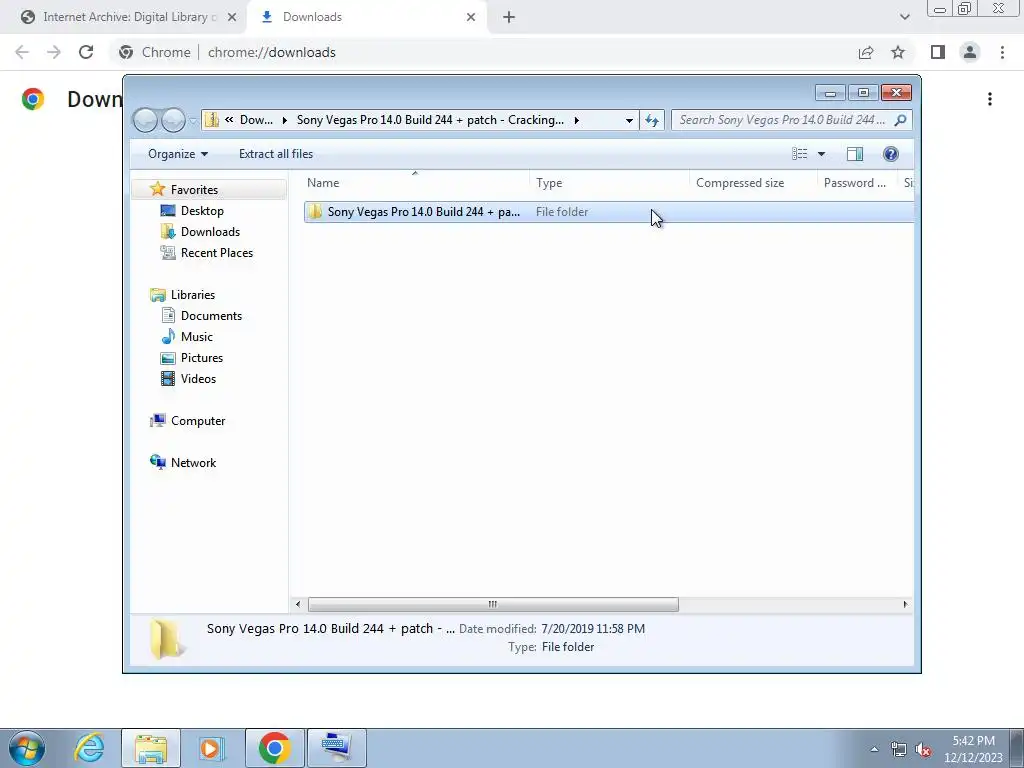Open recent locations dropdown beside nav arrows
Viewport: 1024px width, 768px height.
point(193,121)
